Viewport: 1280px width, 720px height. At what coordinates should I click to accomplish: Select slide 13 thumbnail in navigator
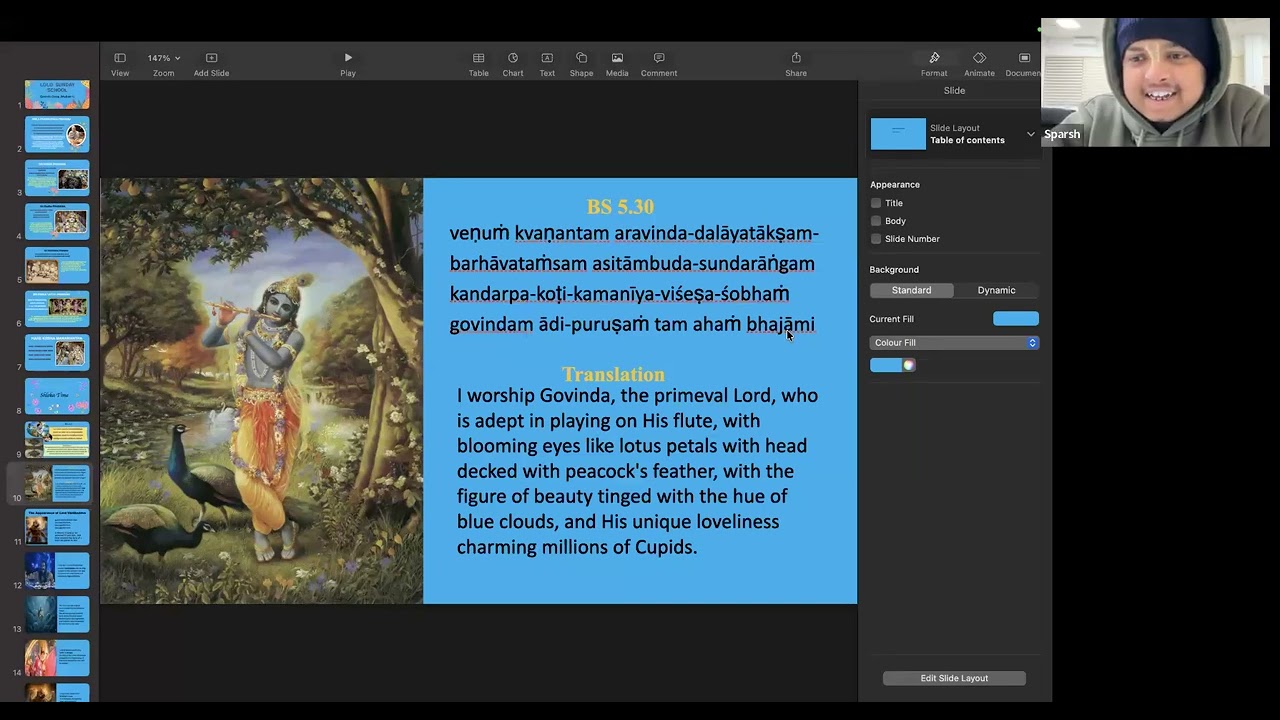57,614
